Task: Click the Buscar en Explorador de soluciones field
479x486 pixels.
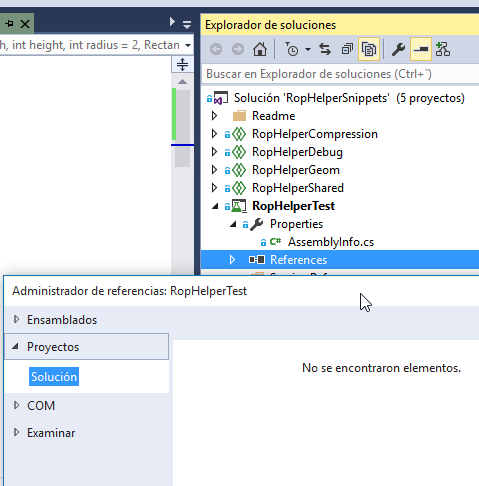Action: [x=340, y=74]
